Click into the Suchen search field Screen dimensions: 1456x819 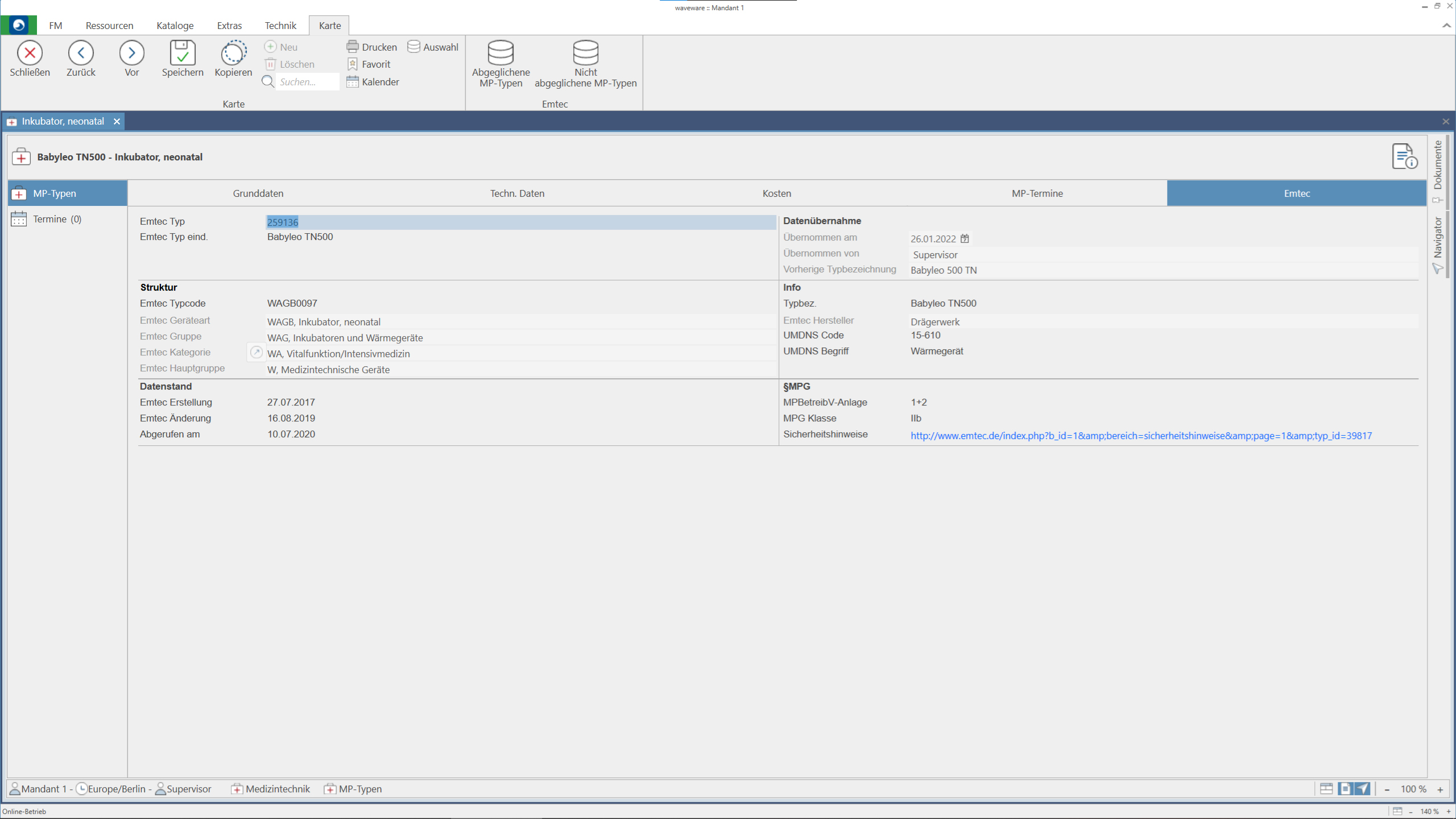click(307, 82)
